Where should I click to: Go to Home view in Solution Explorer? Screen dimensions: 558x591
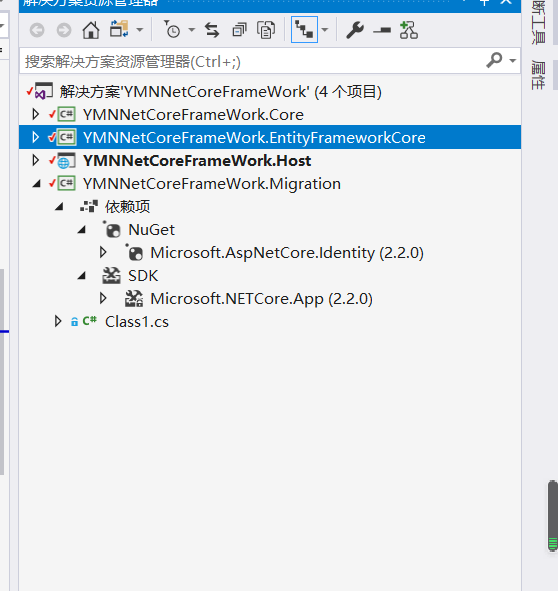click(91, 30)
